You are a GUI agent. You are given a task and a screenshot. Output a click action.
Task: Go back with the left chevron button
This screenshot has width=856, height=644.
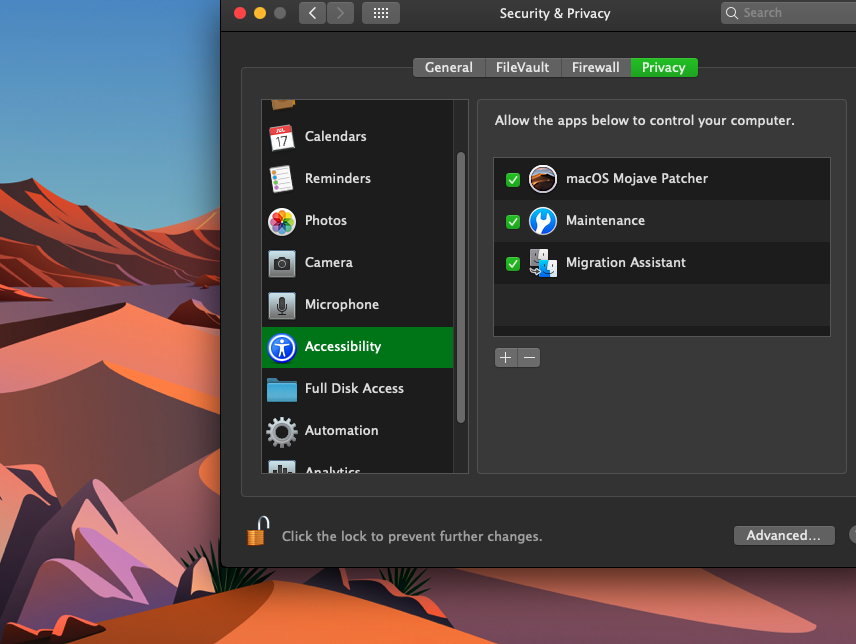pos(312,13)
